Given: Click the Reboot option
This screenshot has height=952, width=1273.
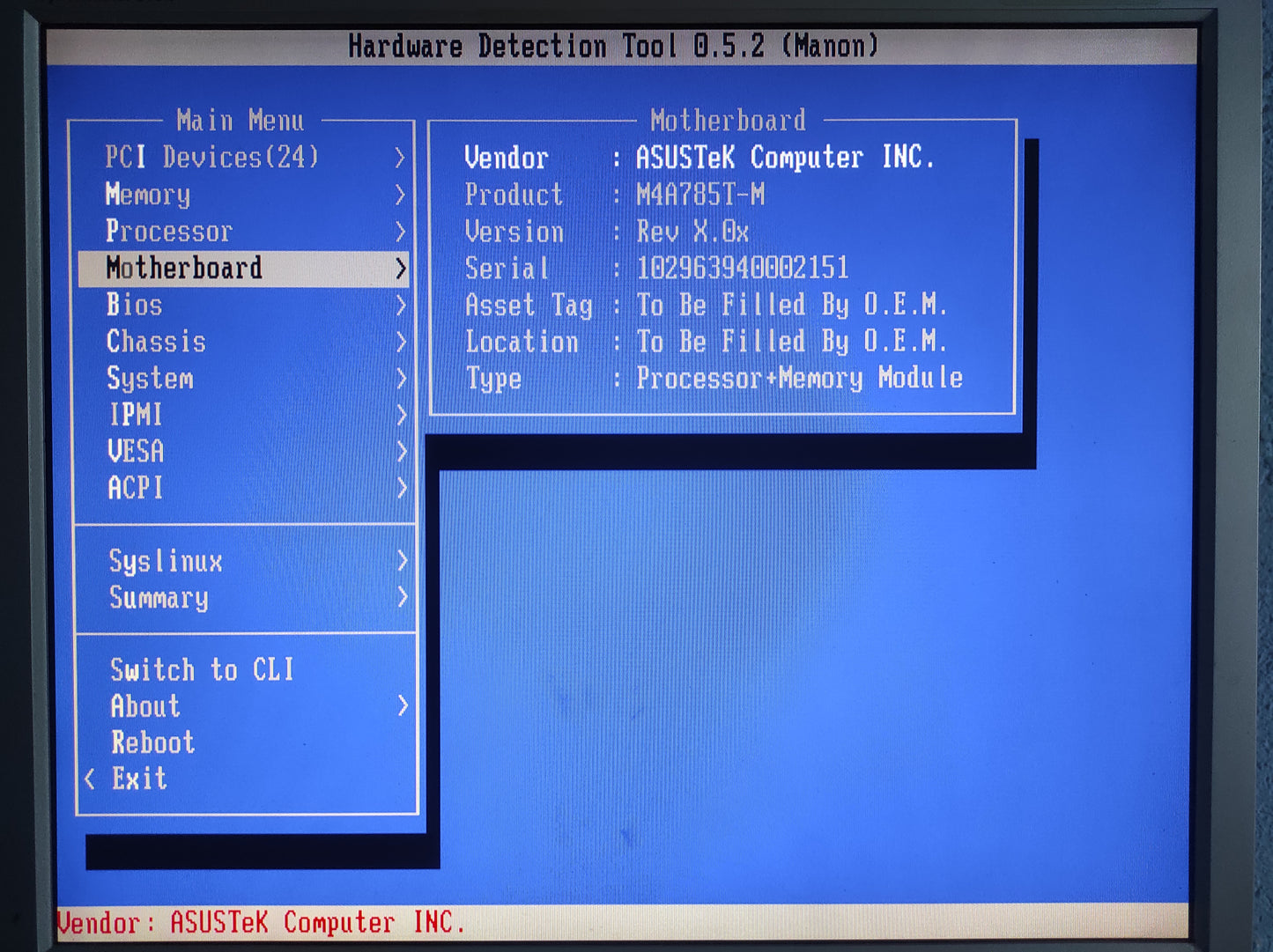Looking at the screenshot, I should click(152, 742).
